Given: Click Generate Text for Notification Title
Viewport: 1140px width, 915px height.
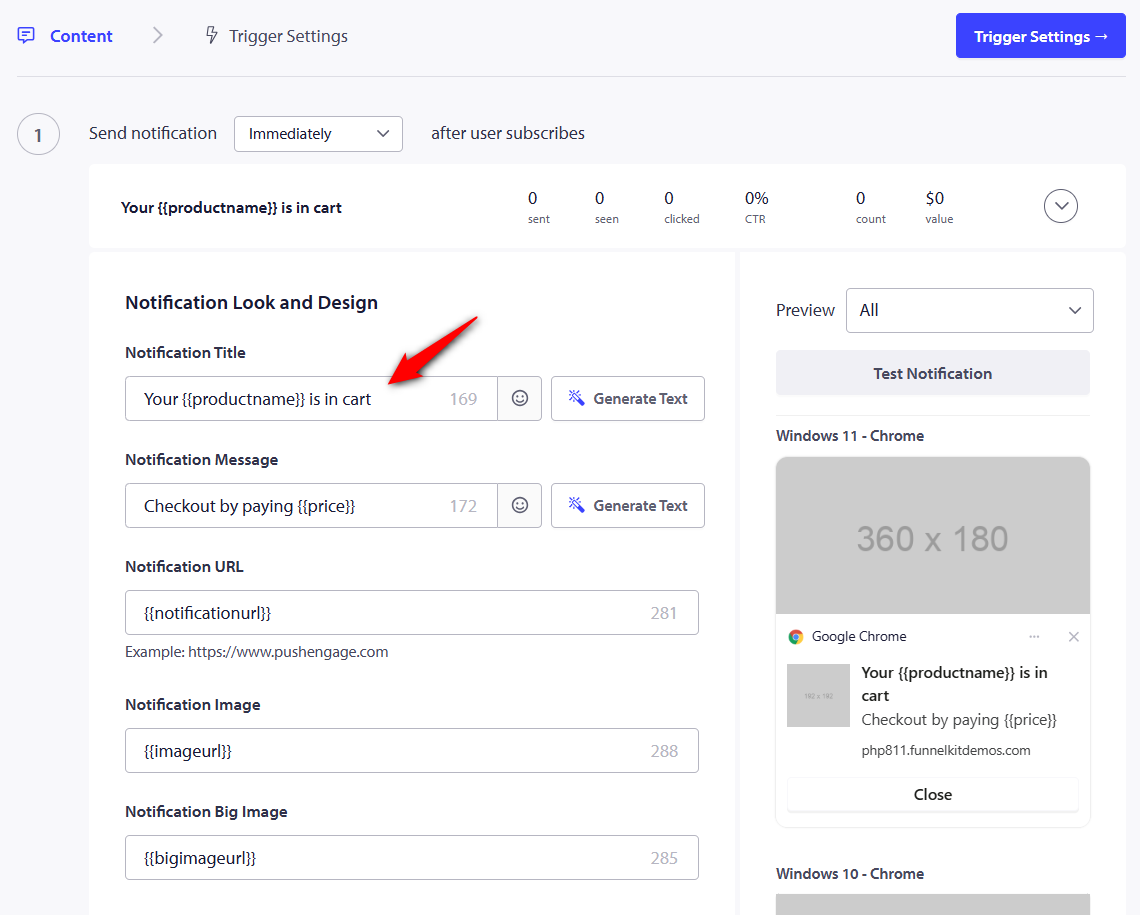Looking at the screenshot, I should (627, 398).
